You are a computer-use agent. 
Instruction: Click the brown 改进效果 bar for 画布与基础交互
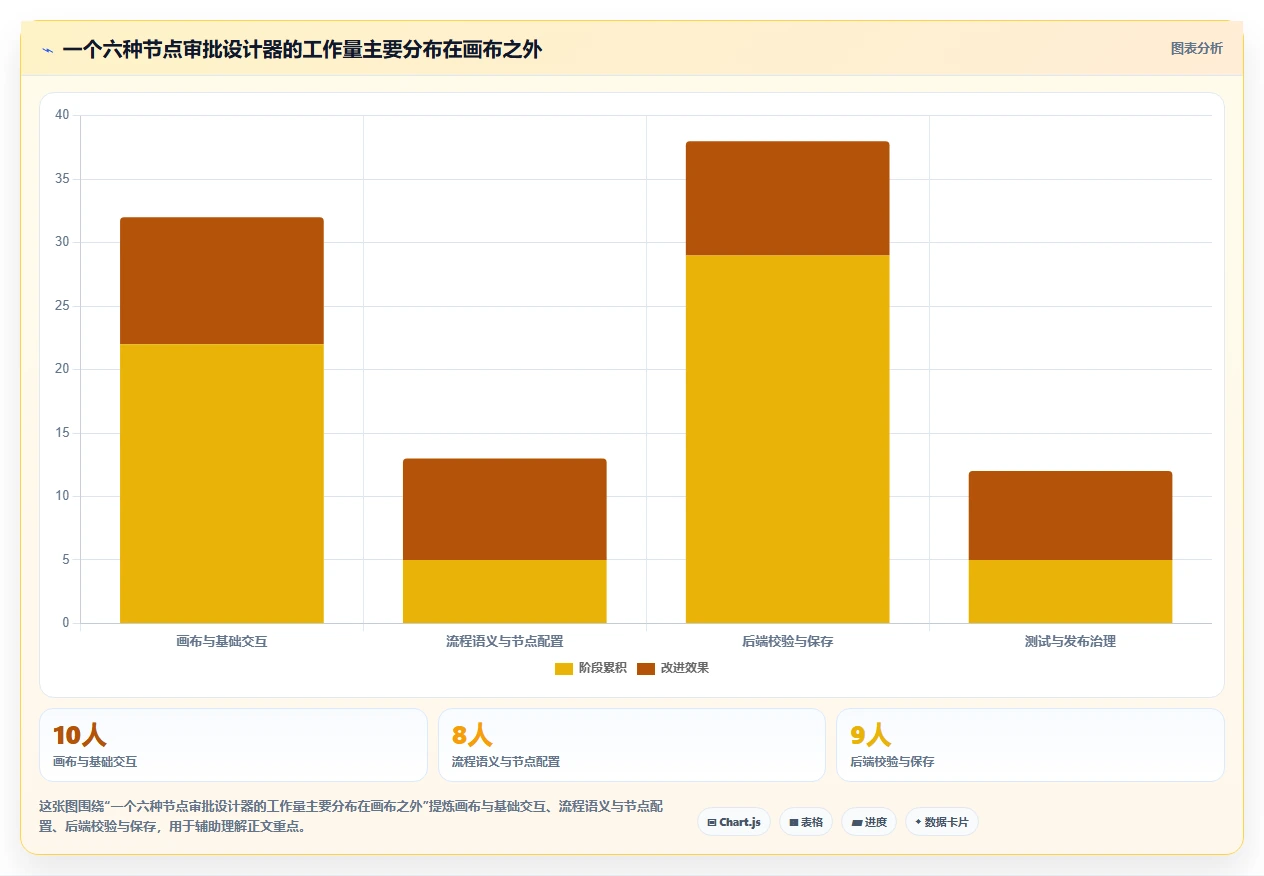pos(222,281)
